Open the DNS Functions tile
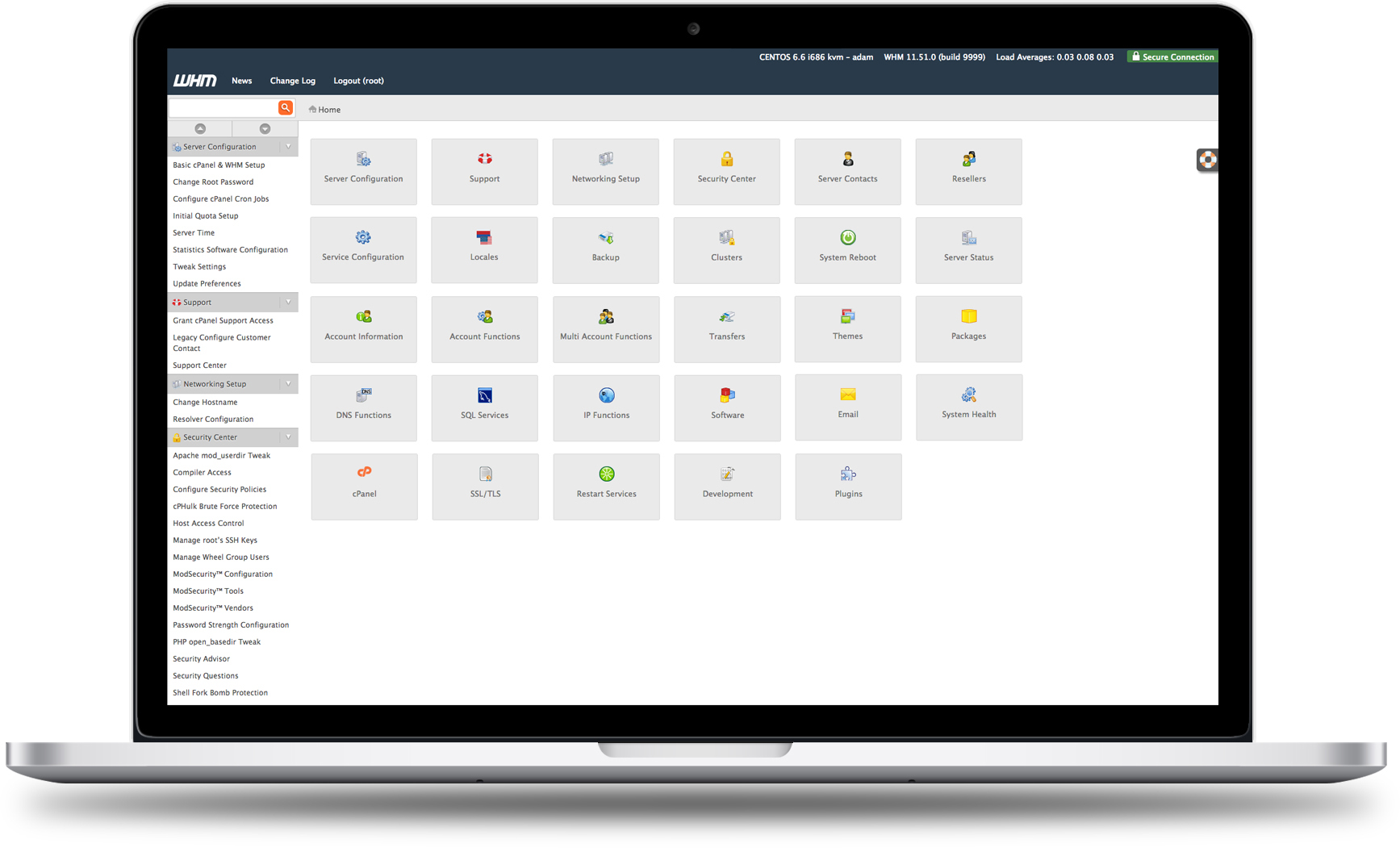This screenshot has height=848, width=1400. point(364,407)
